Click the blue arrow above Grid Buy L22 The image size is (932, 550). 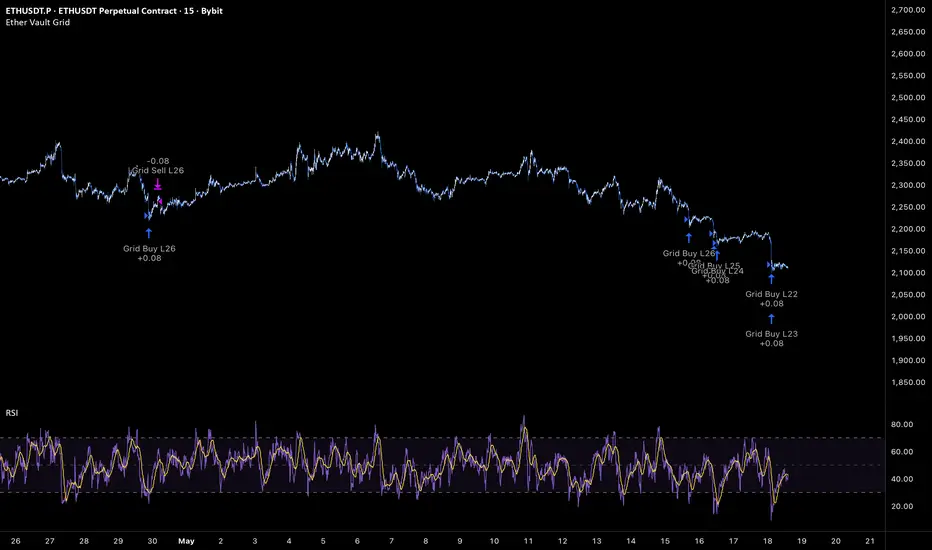[772, 279]
